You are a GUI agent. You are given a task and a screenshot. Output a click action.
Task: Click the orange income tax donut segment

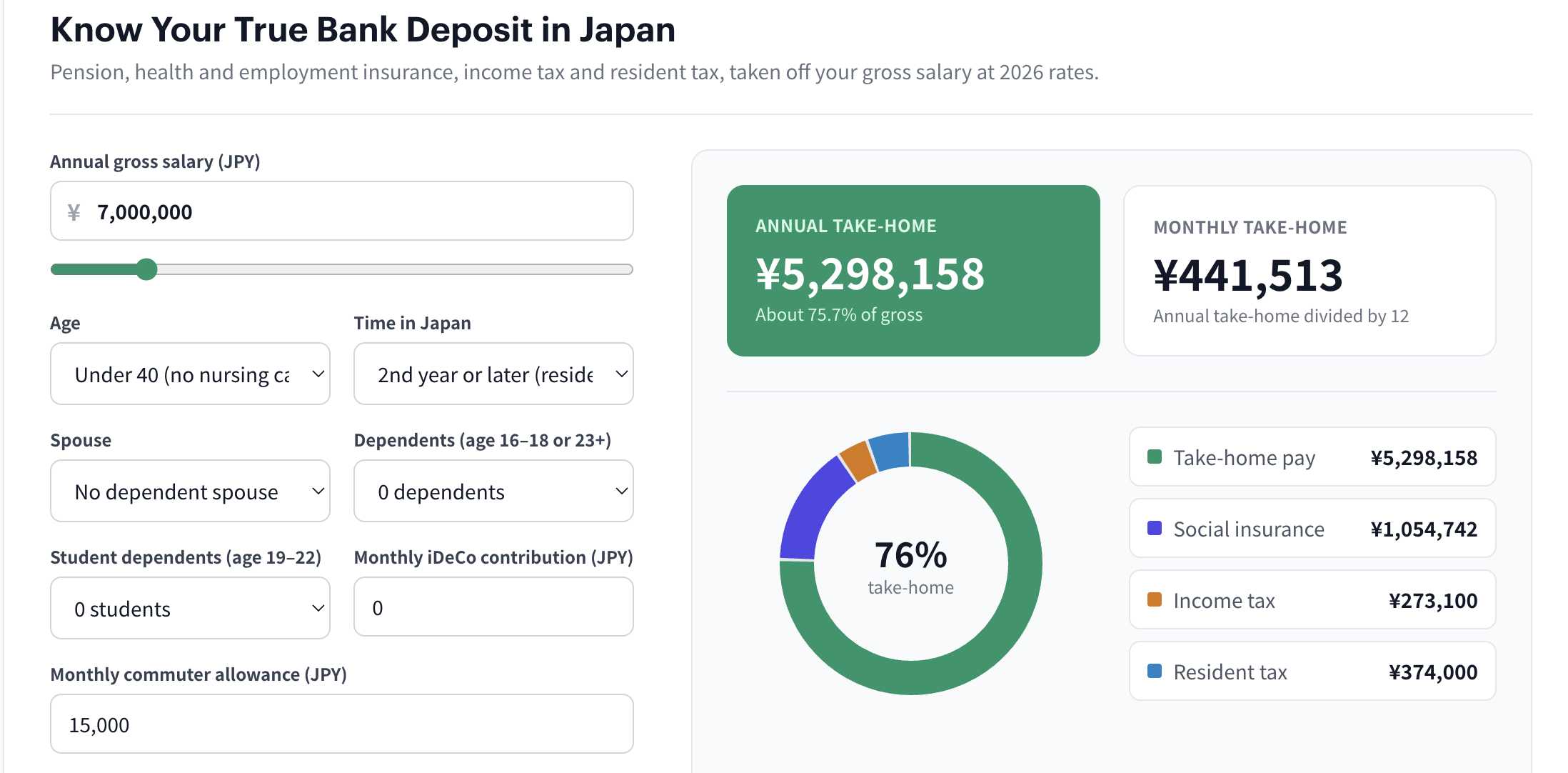(858, 461)
